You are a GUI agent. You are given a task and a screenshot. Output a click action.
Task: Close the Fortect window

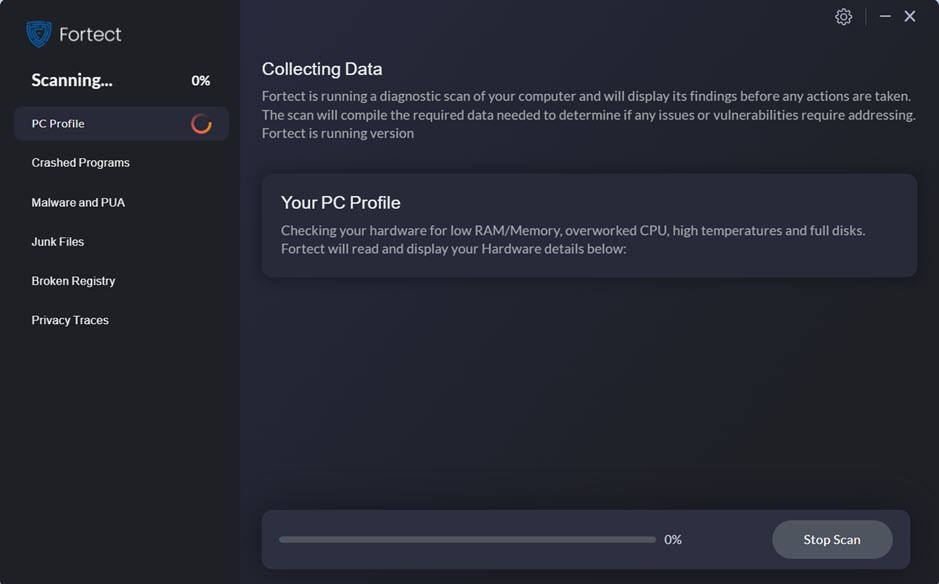click(910, 17)
